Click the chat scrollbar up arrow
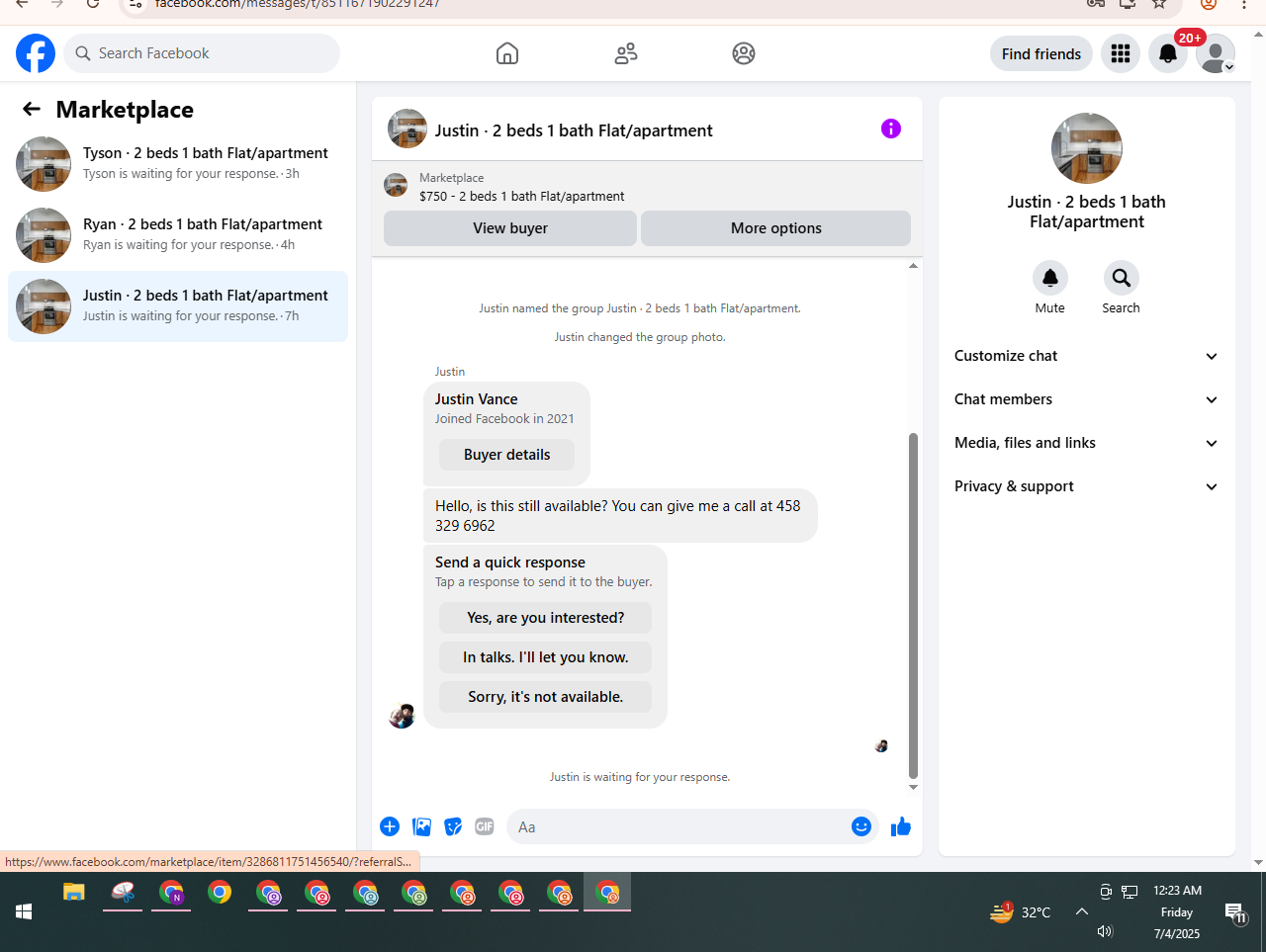Viewport: 1266px width, 952px height. (x=913, y=265)
